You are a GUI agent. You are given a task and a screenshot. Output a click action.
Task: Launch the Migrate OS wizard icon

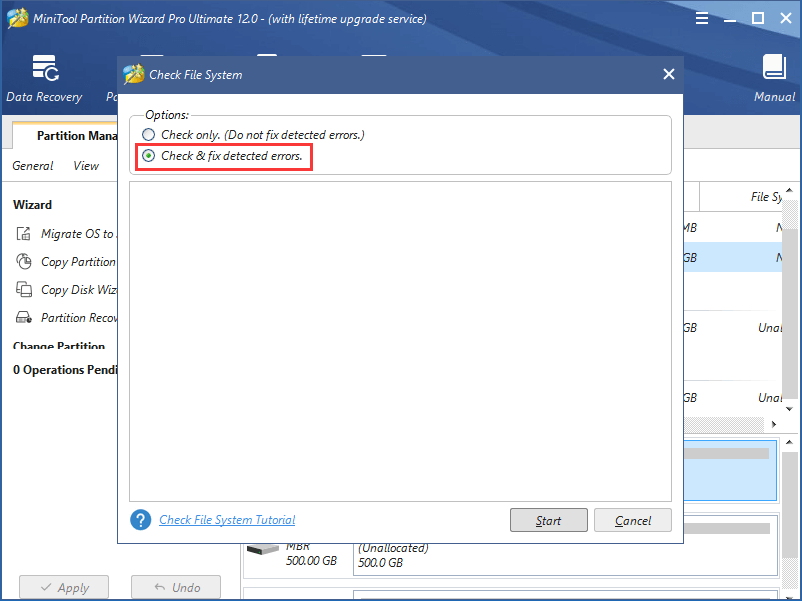[24, 234]
